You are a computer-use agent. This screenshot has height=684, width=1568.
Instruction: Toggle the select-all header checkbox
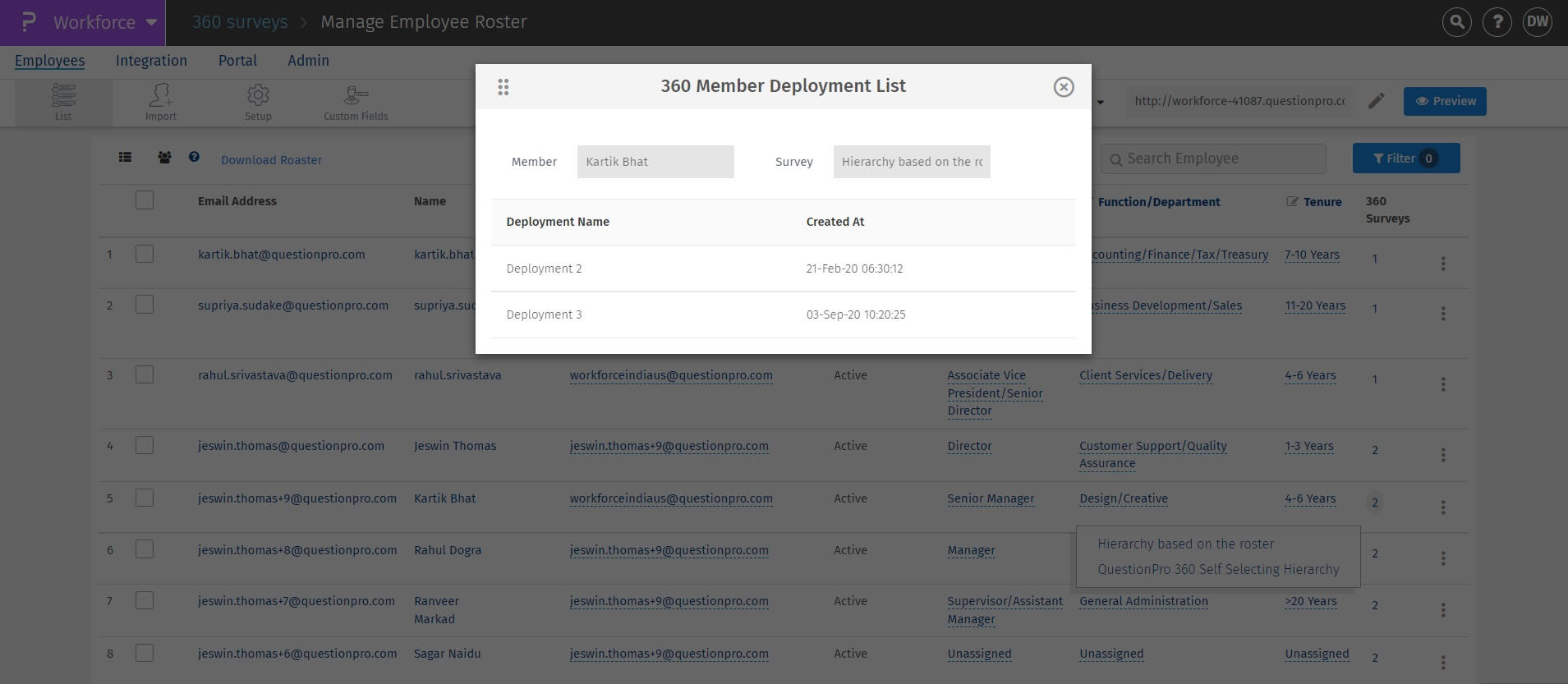pyautogui.click(x=145, y=200)
